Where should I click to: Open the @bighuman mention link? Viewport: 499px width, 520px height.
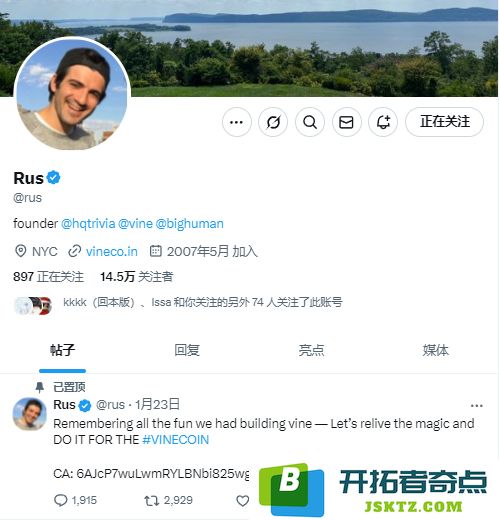[x=190, y=224]
